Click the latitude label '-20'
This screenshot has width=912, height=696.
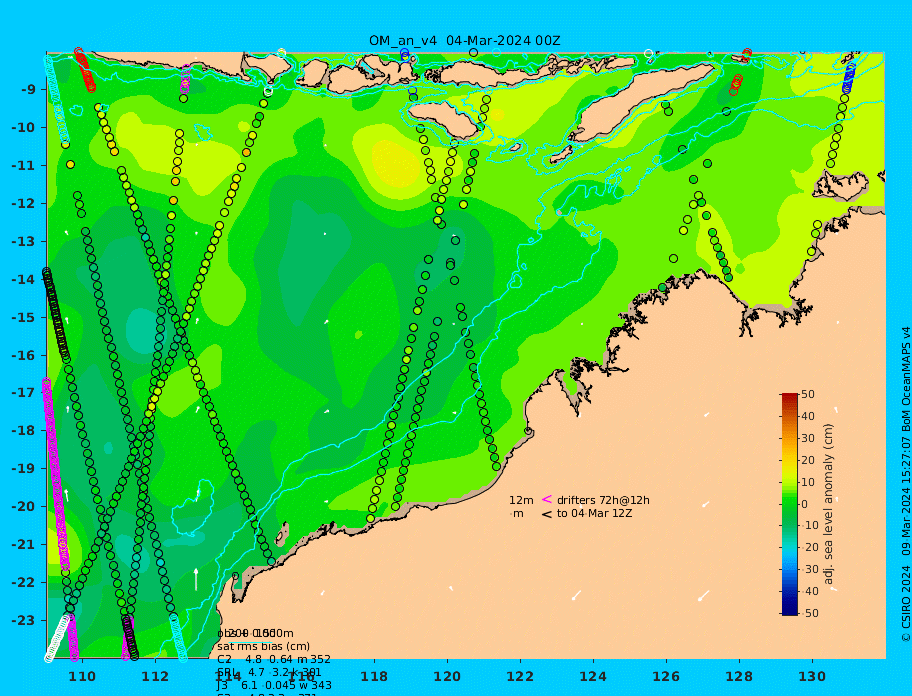(23, 506)
